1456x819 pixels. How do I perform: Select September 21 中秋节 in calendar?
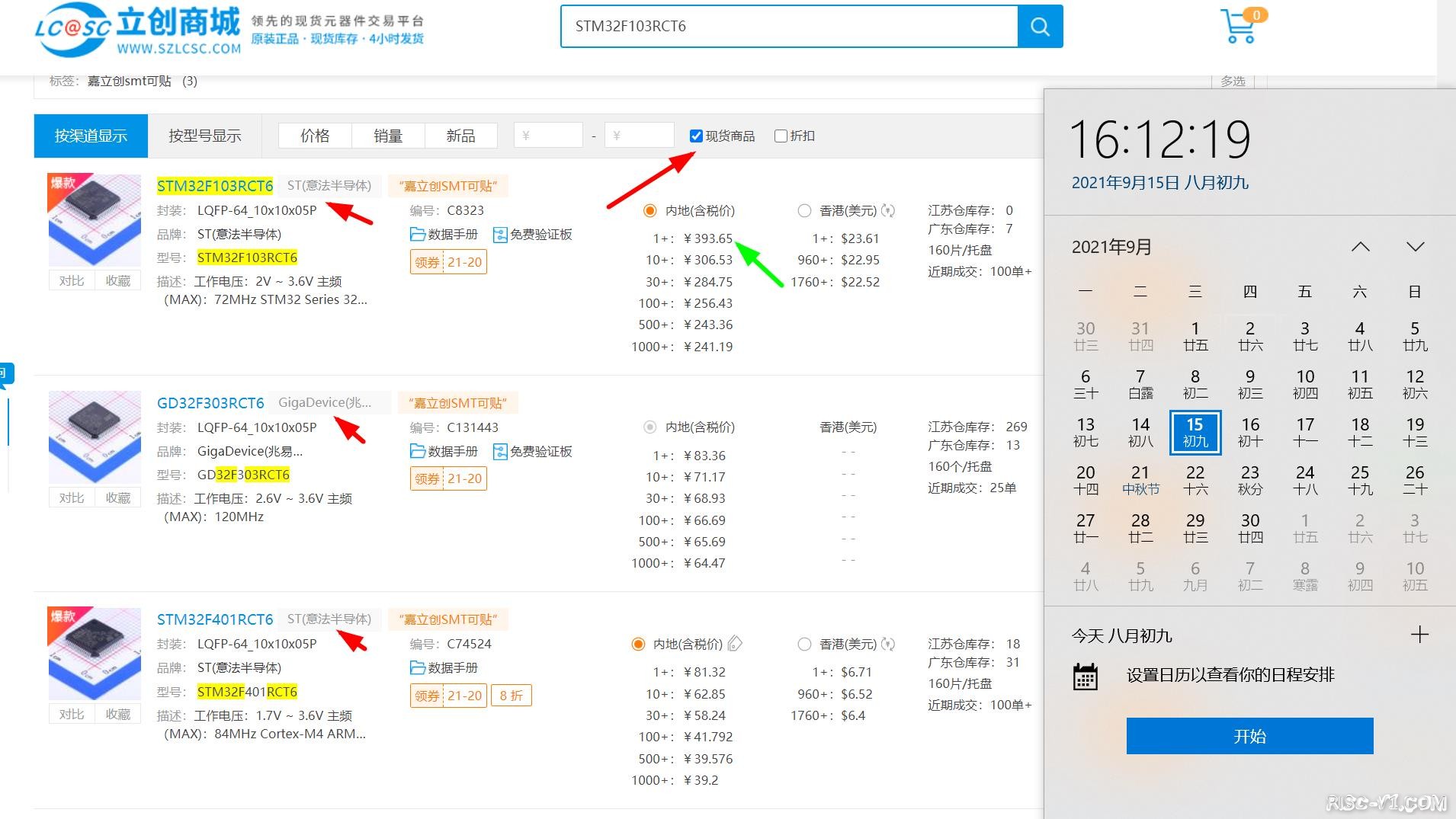click(1140, 480)
